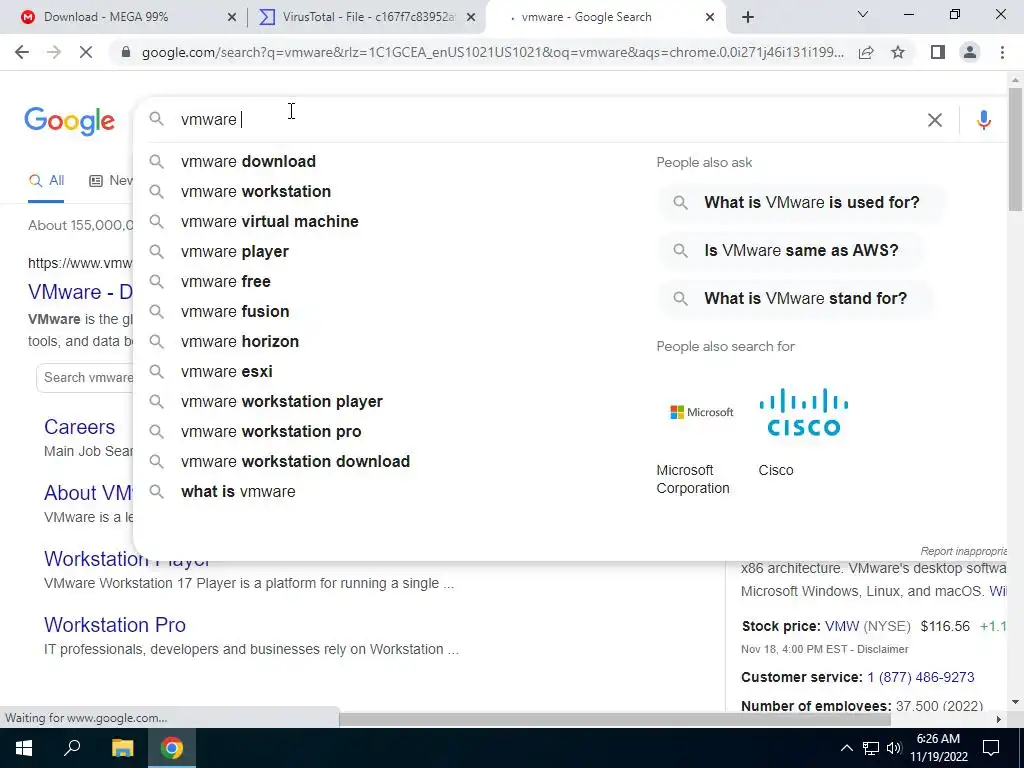Image resolution: width=1024 pixels, height=768 pixels.
Task: Show hidden system tray icons
Action: [846, 748]
